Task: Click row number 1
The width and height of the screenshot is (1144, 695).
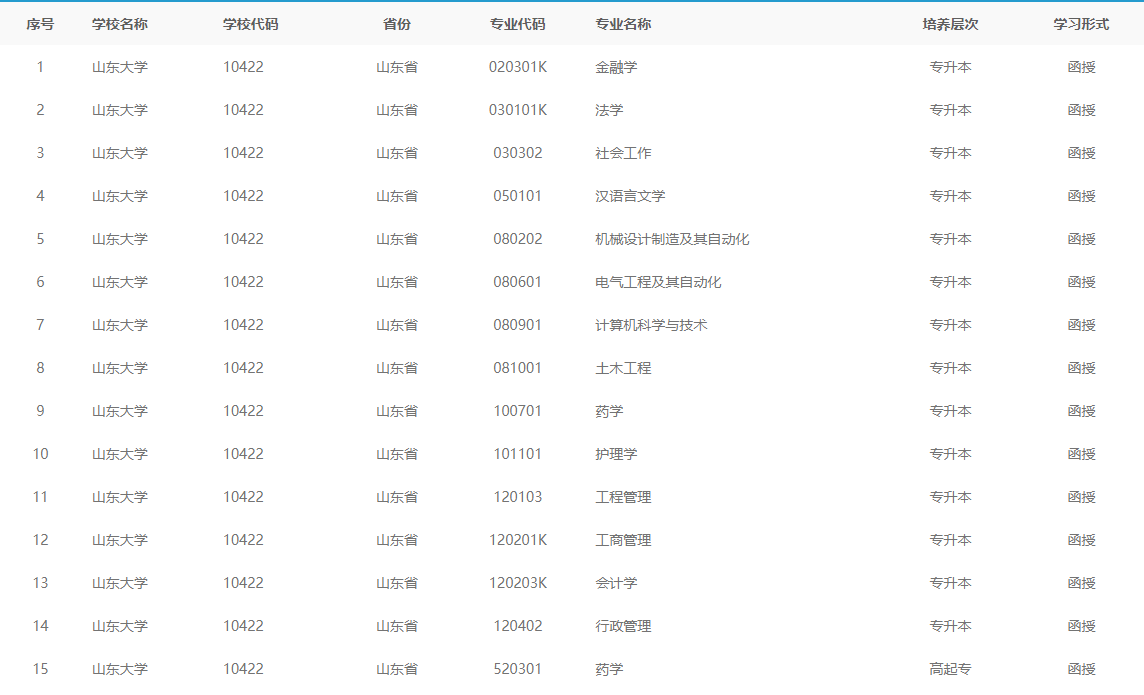Action: coord(40,67)
